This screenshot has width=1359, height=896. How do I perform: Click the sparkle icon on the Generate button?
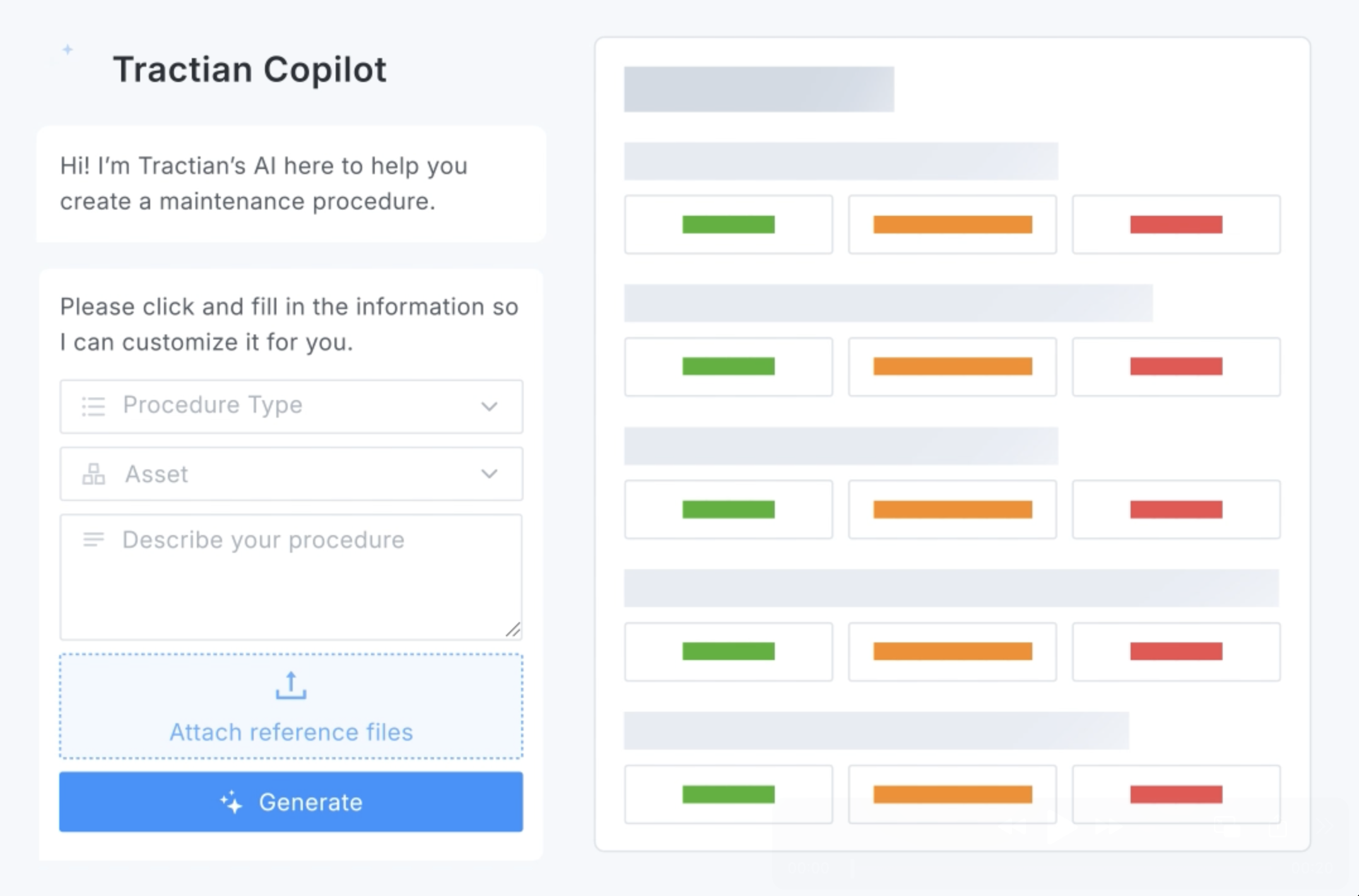pyautogui.click(x=231, y=802)
